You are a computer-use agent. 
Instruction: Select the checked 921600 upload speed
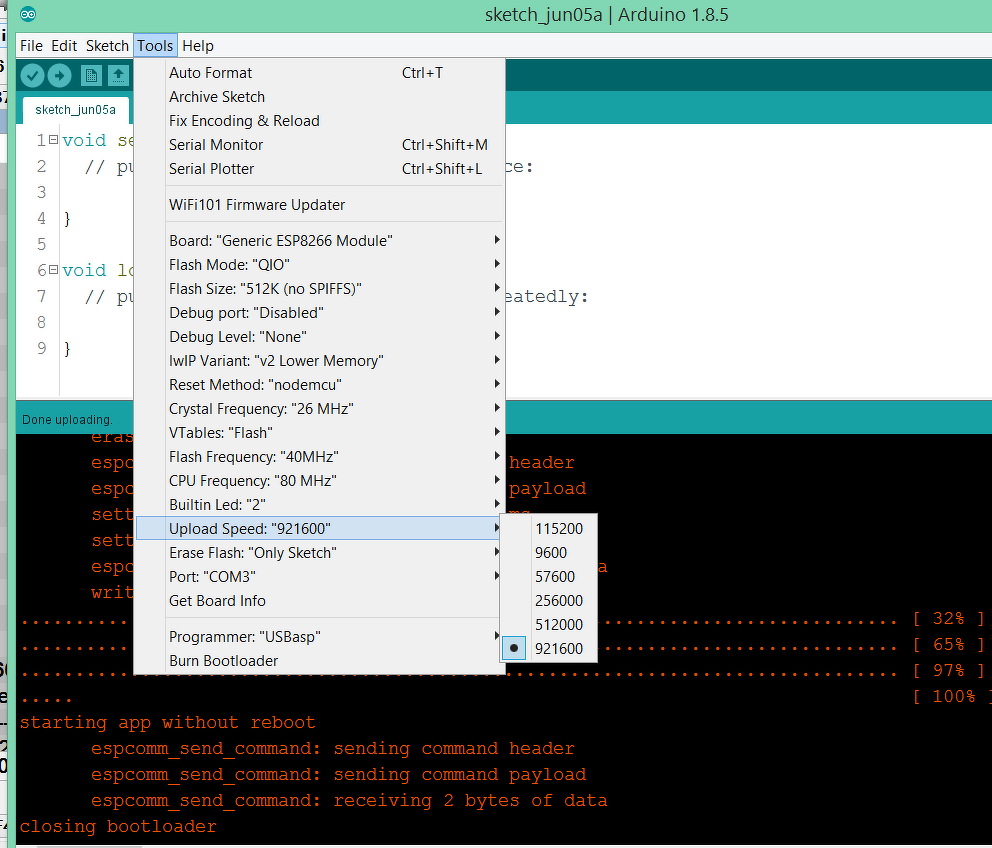coord(549,649)
